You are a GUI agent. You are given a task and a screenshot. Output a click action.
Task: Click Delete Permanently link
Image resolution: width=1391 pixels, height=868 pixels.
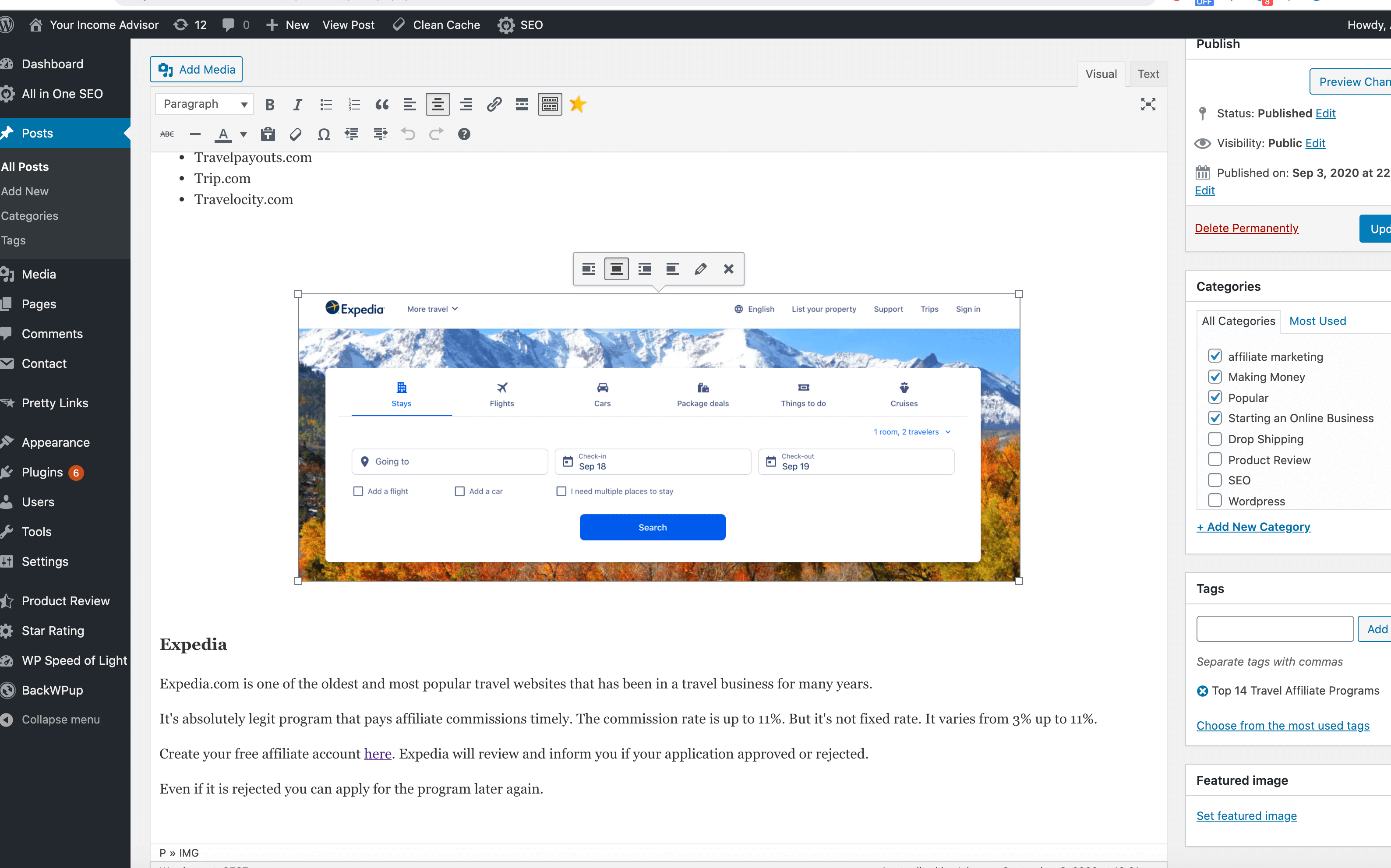(1246, 228)
